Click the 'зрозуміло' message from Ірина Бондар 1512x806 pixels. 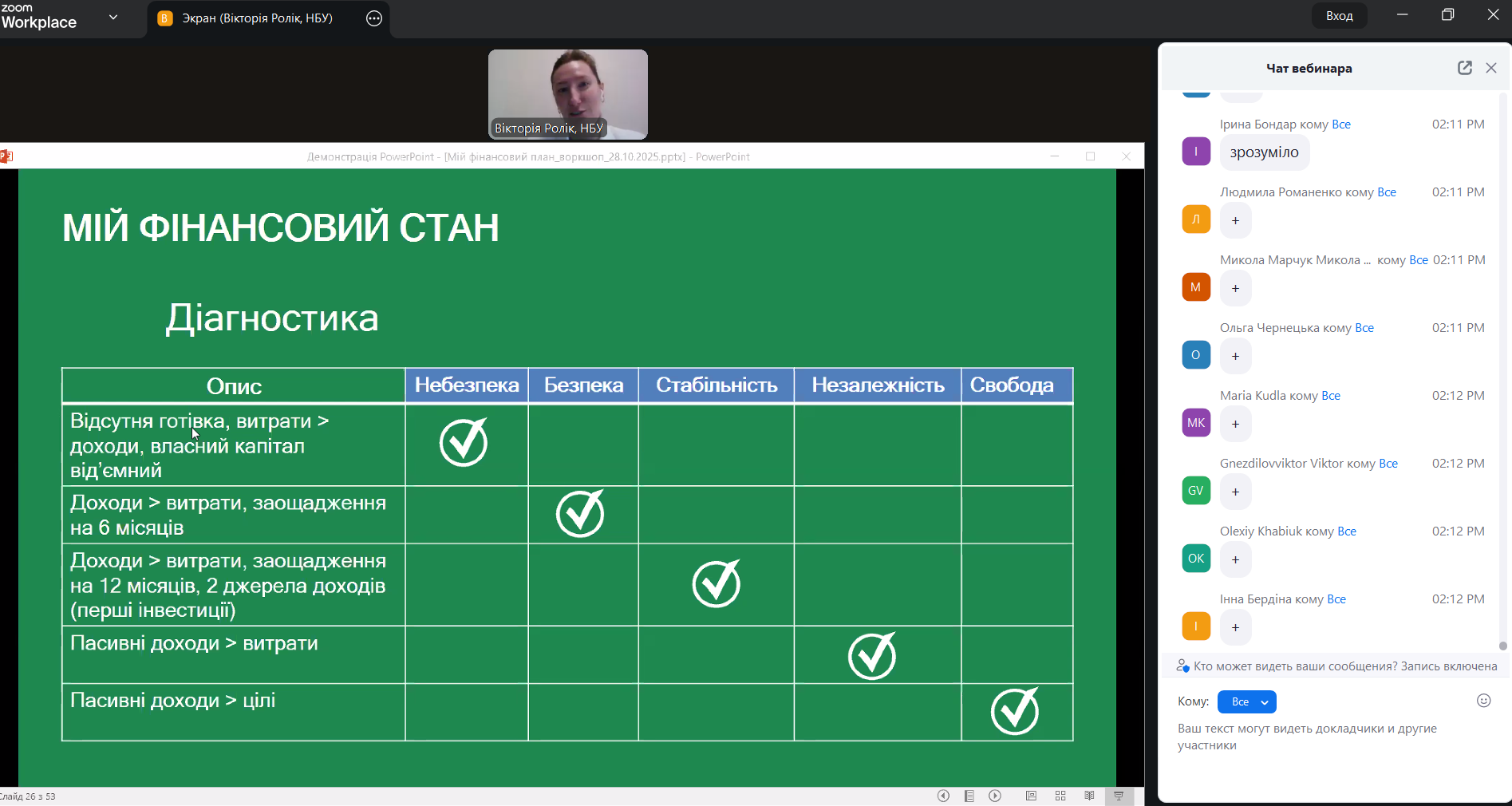(1264, 152)
